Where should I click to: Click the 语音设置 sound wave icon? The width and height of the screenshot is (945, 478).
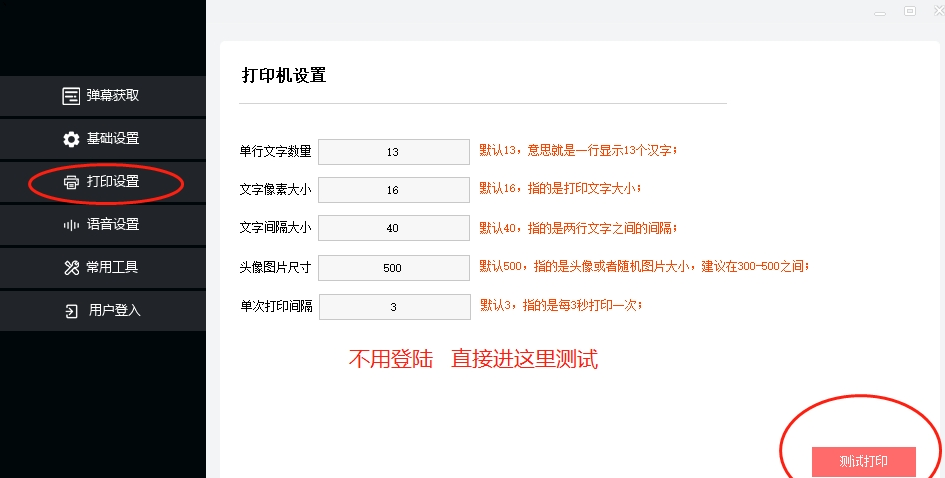(x=71, y=225)
